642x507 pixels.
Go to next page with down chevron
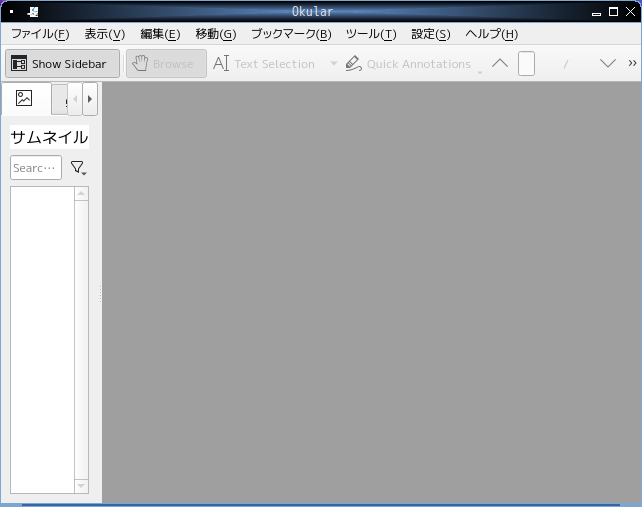click(x=608, y=63)
